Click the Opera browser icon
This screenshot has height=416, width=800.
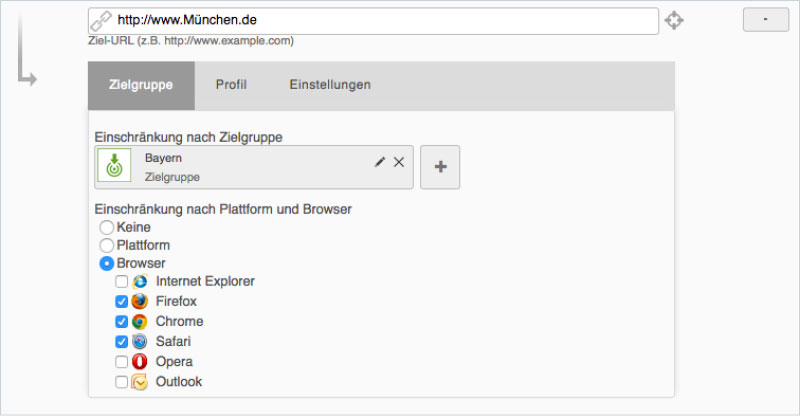coord(139,361)
